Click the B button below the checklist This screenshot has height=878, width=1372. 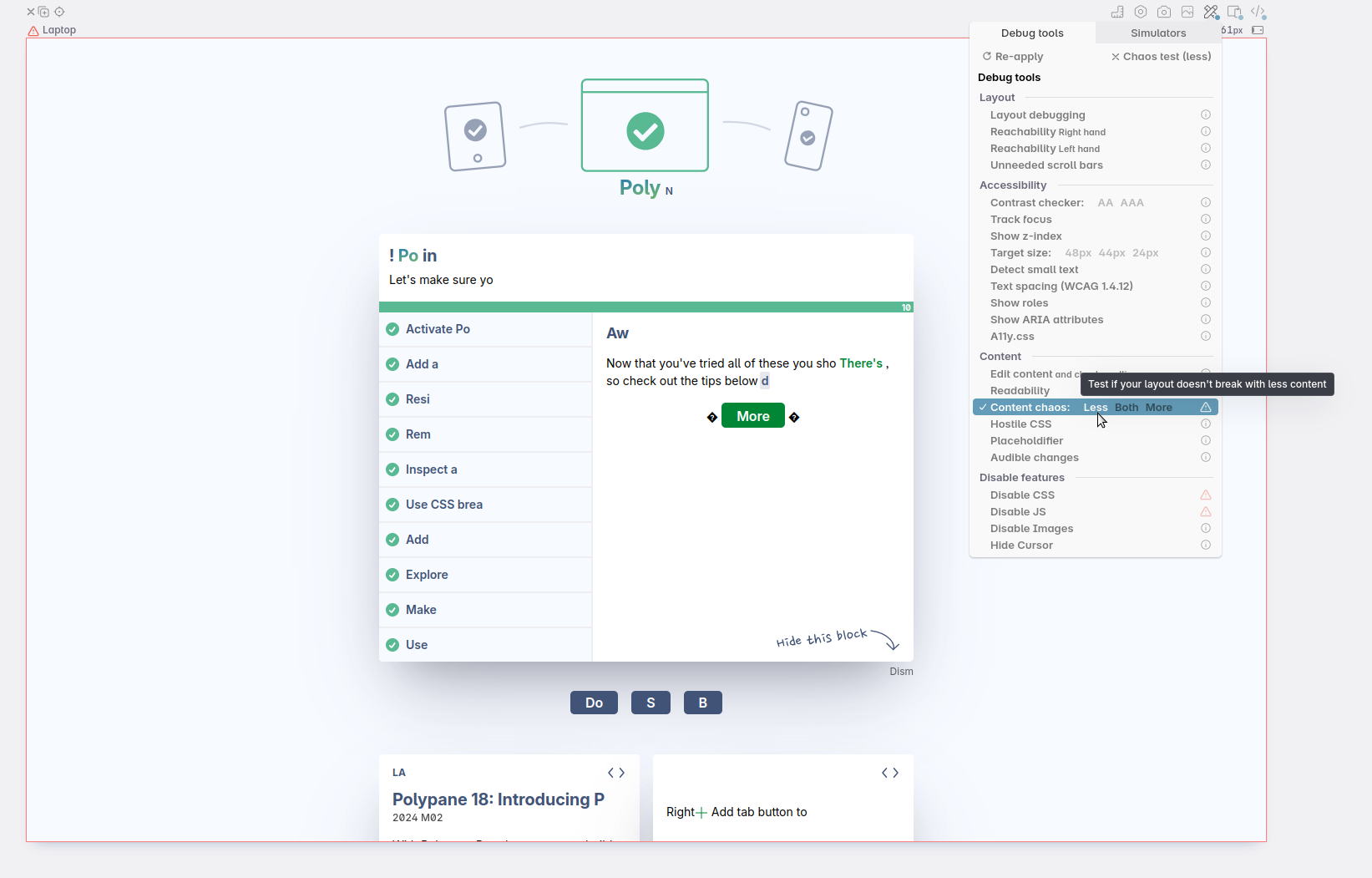[x=703, y=703]
